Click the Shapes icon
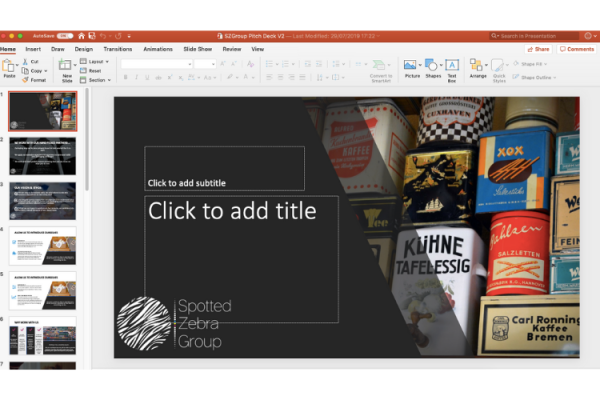600x400 pixels. point(431,65)
